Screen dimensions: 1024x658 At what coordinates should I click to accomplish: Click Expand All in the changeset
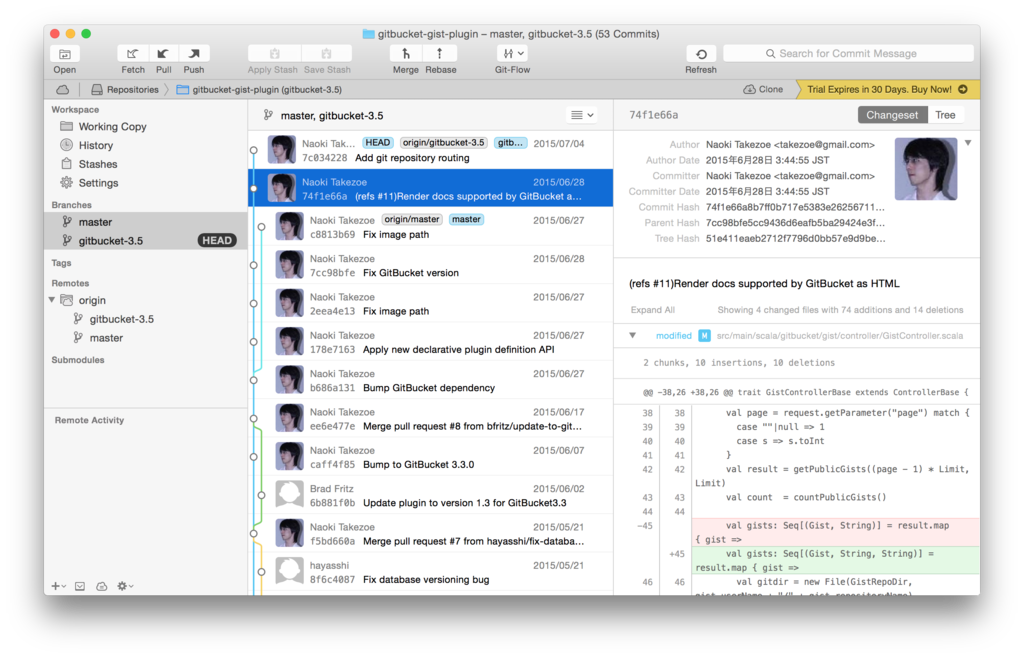click(x=652, y=310)
